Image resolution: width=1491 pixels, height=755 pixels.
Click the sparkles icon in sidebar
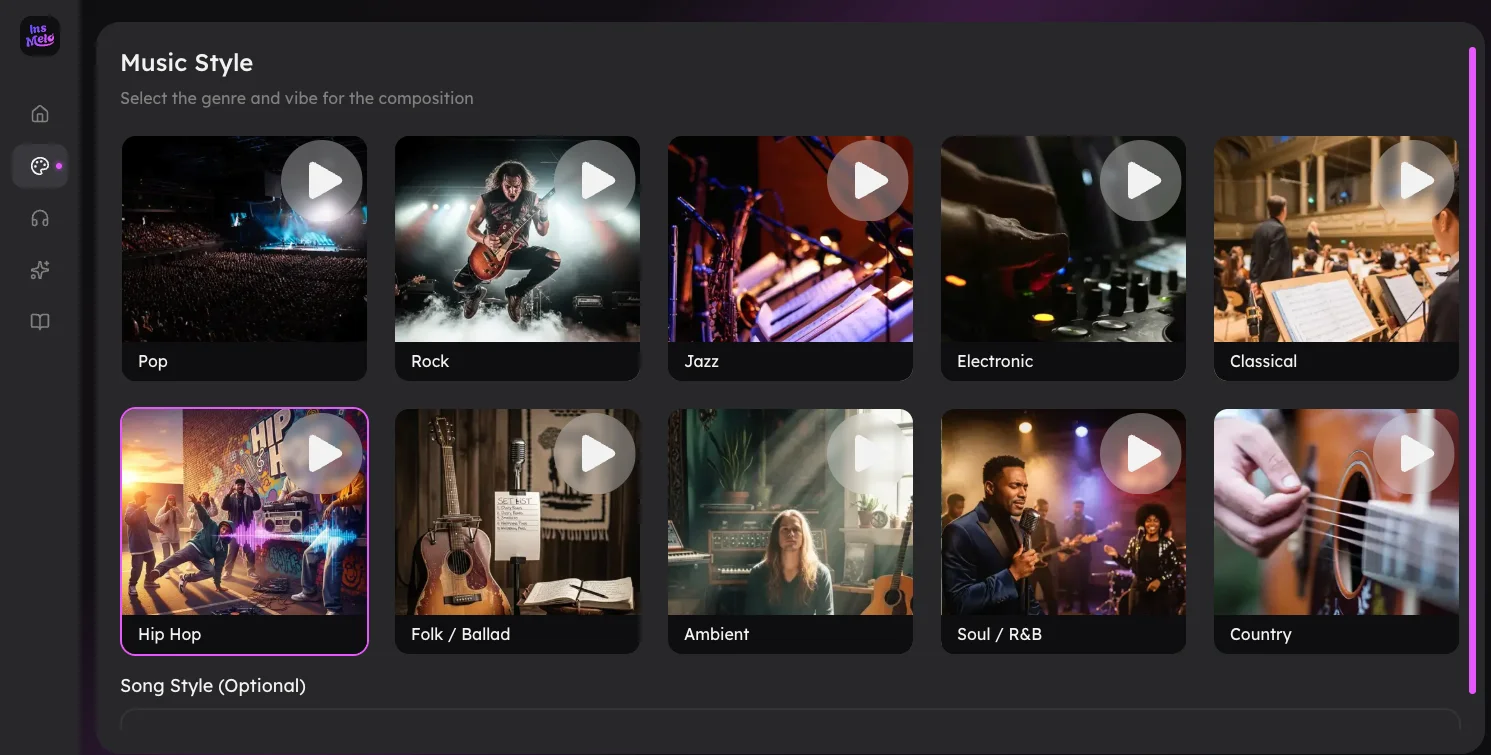click(x=40, y=270)
